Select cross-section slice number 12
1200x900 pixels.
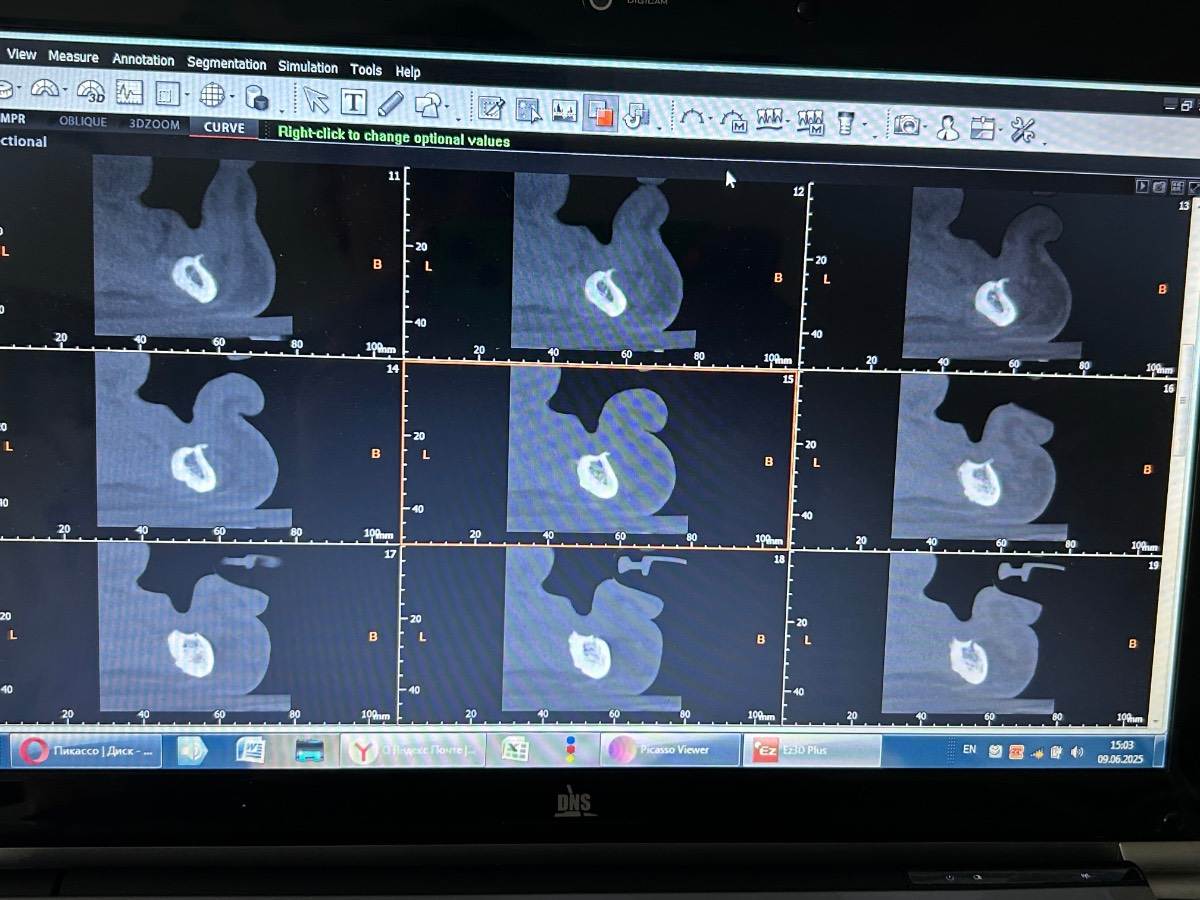tap(606, 270)
